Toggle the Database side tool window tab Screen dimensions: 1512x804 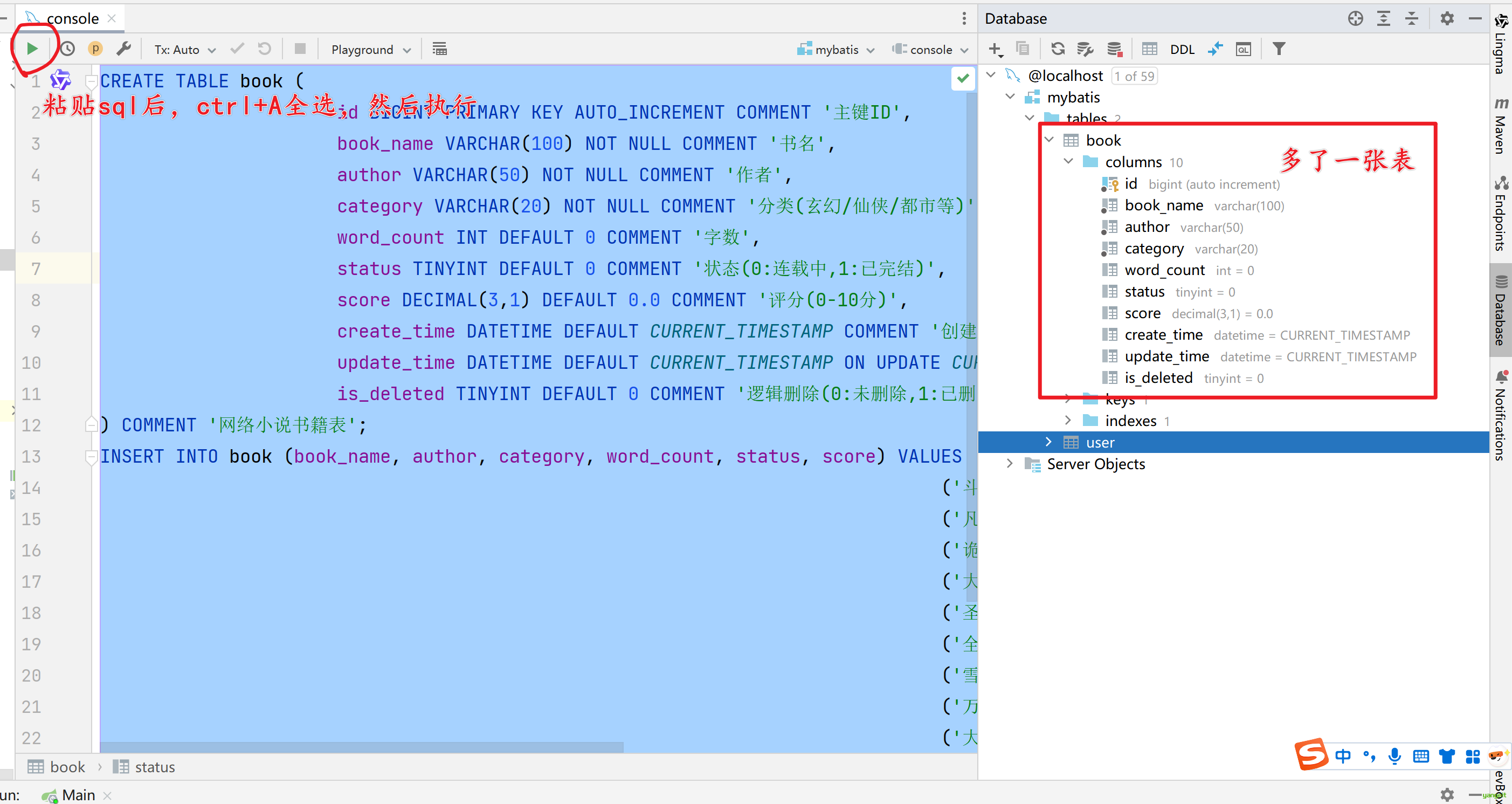[x=1501, y=310]
